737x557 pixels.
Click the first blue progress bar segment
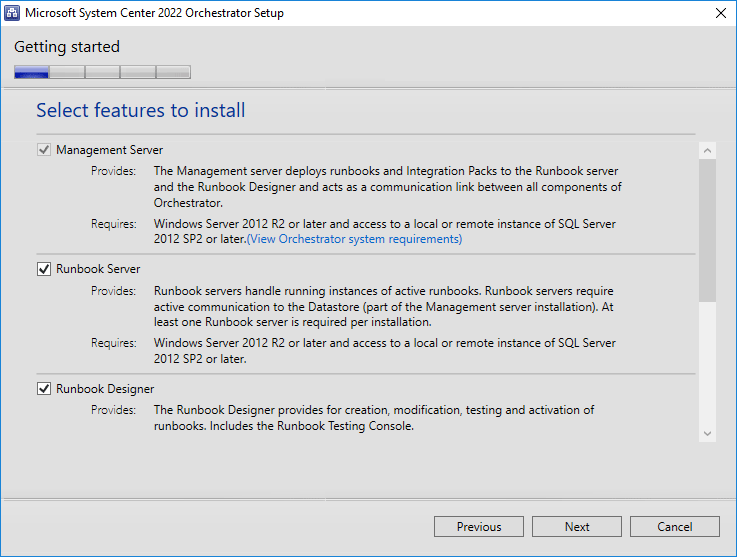[x=31, y=72]
